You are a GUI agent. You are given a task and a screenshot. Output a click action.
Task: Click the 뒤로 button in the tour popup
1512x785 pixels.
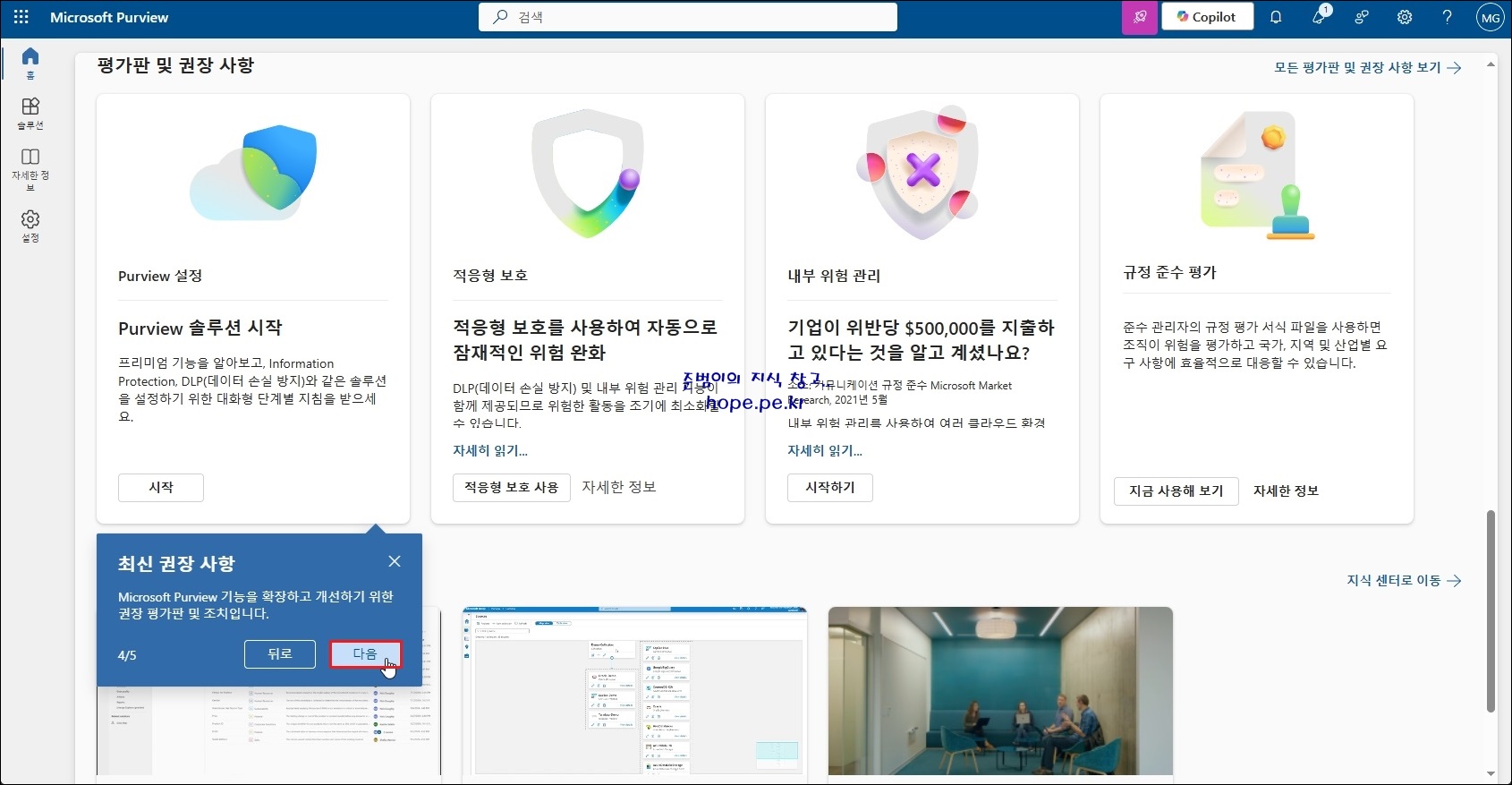tap(280, 654)
